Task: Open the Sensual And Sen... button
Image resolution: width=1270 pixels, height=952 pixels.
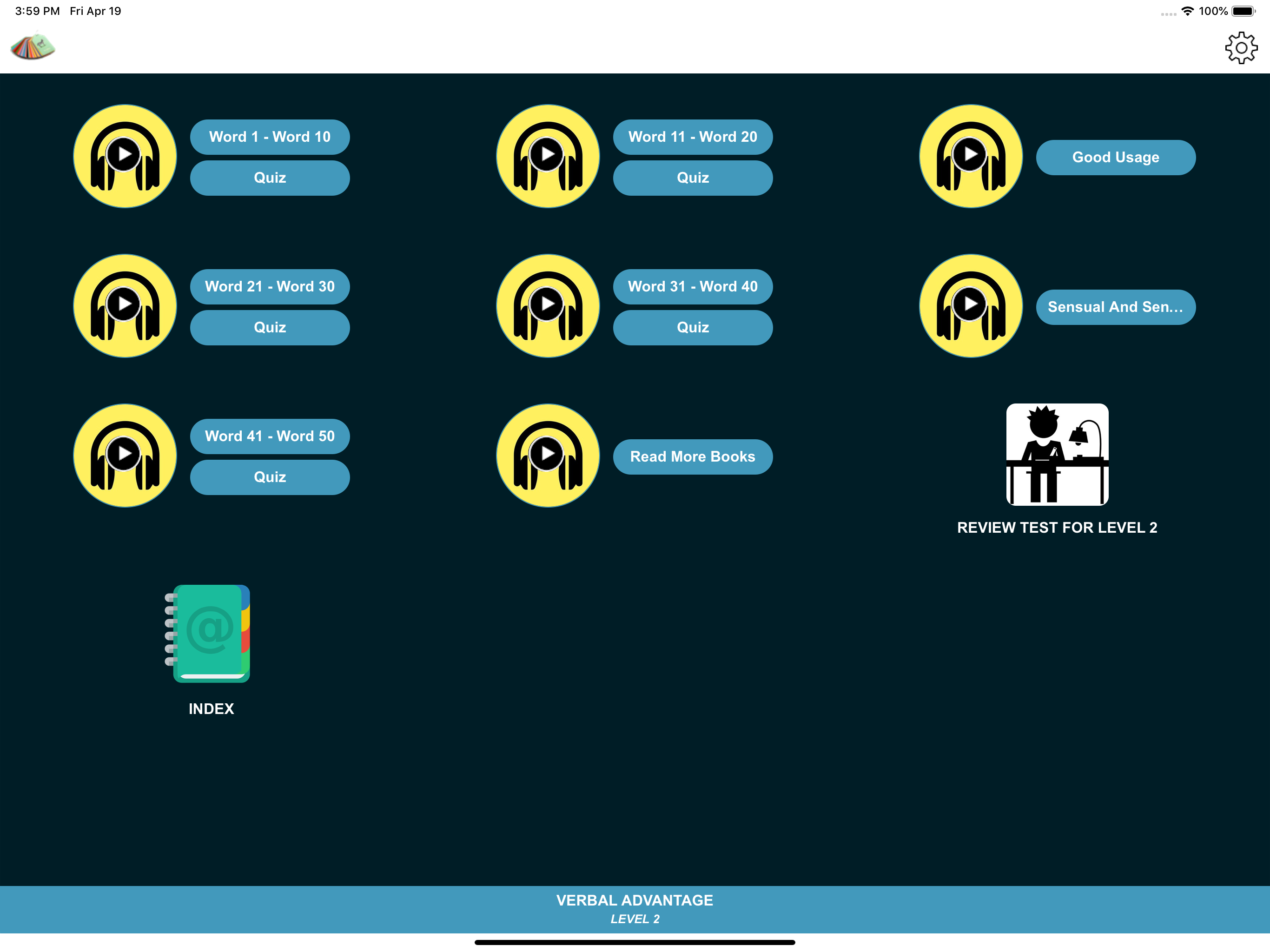Action: tap(1116, 307)
